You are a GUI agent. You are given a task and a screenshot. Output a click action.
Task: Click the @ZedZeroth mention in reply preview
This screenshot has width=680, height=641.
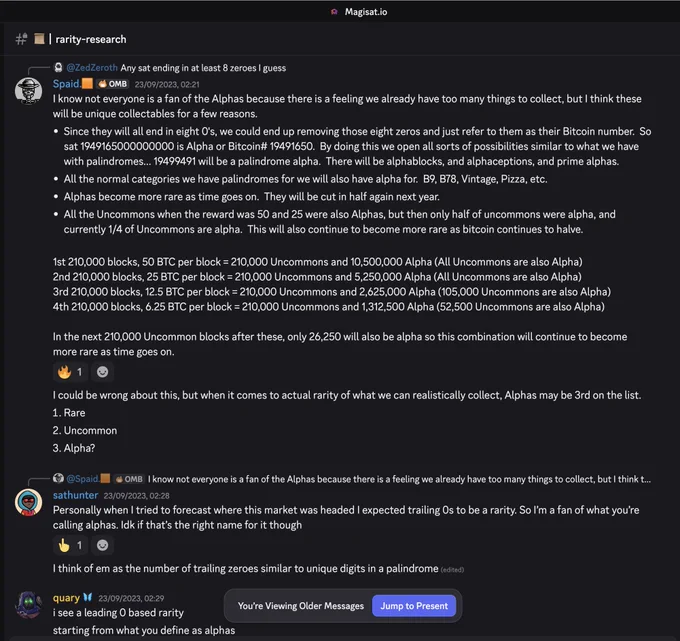pyautogui.click(x=92, y=68)
